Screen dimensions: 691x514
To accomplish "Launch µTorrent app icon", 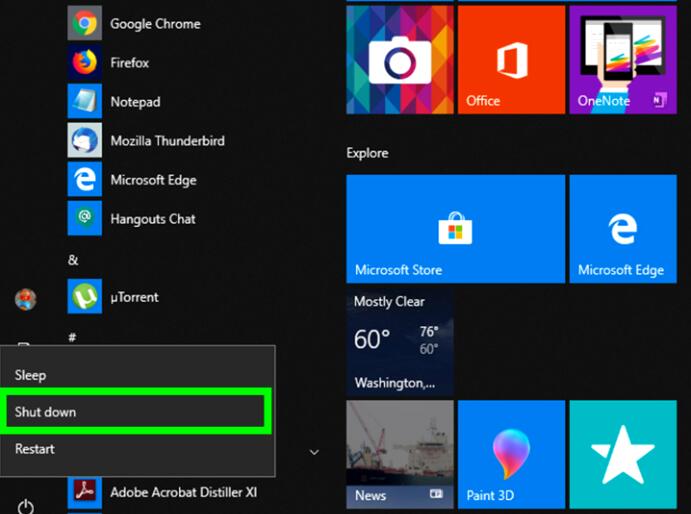I will pos(85,296).
